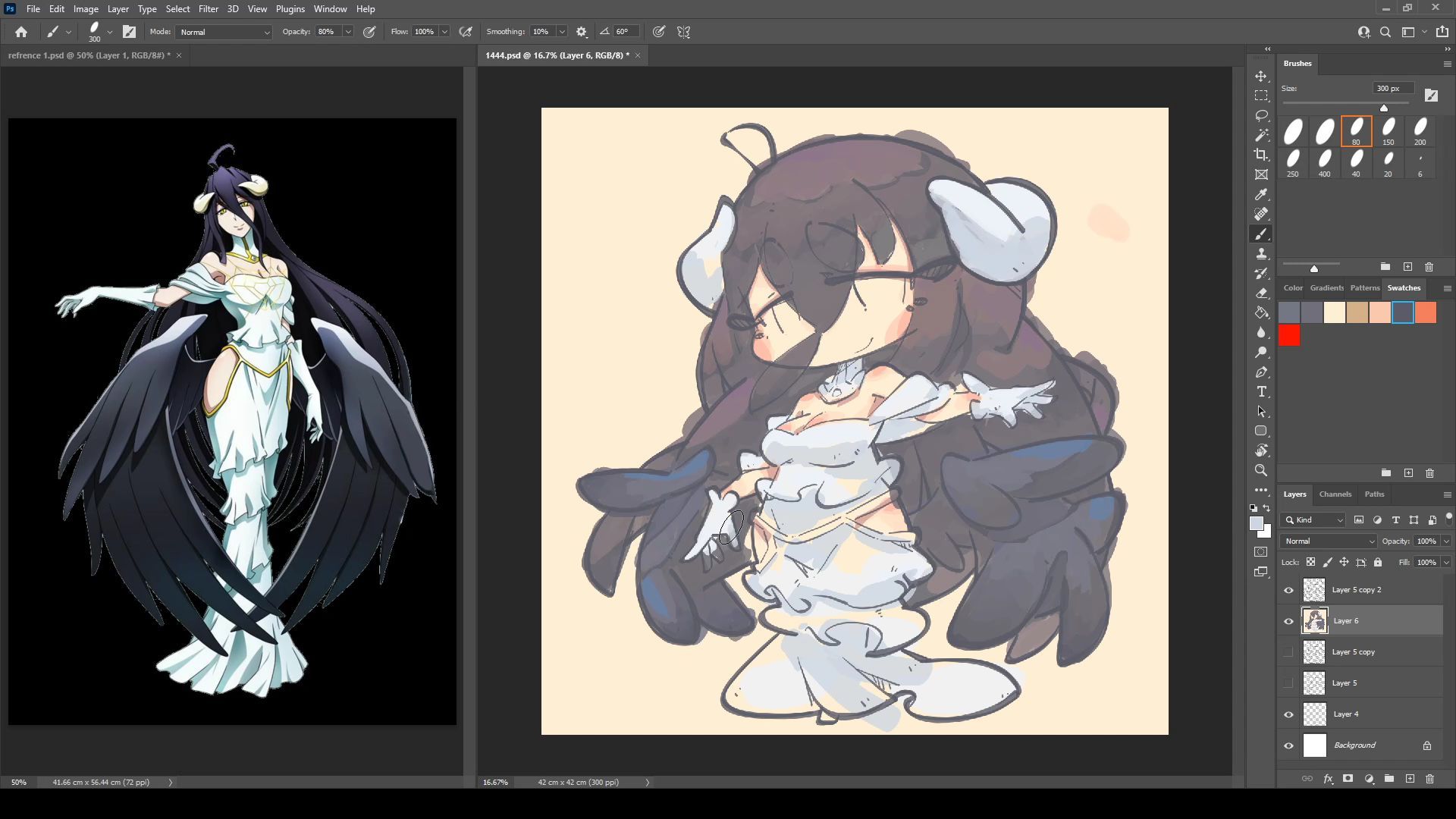1456x819 pixels.
Task: Select the Healing Brush tool
Action: pos(1261,215)
